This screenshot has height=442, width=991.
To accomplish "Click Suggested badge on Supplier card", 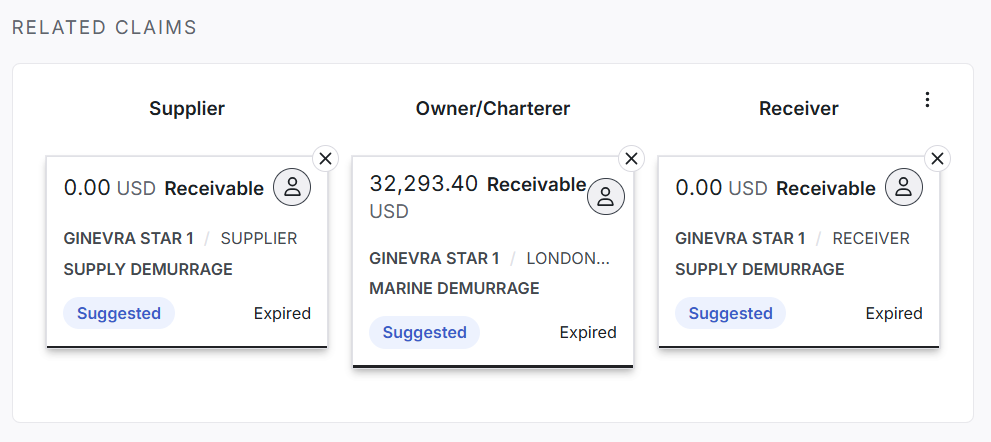I will [119, 313].
